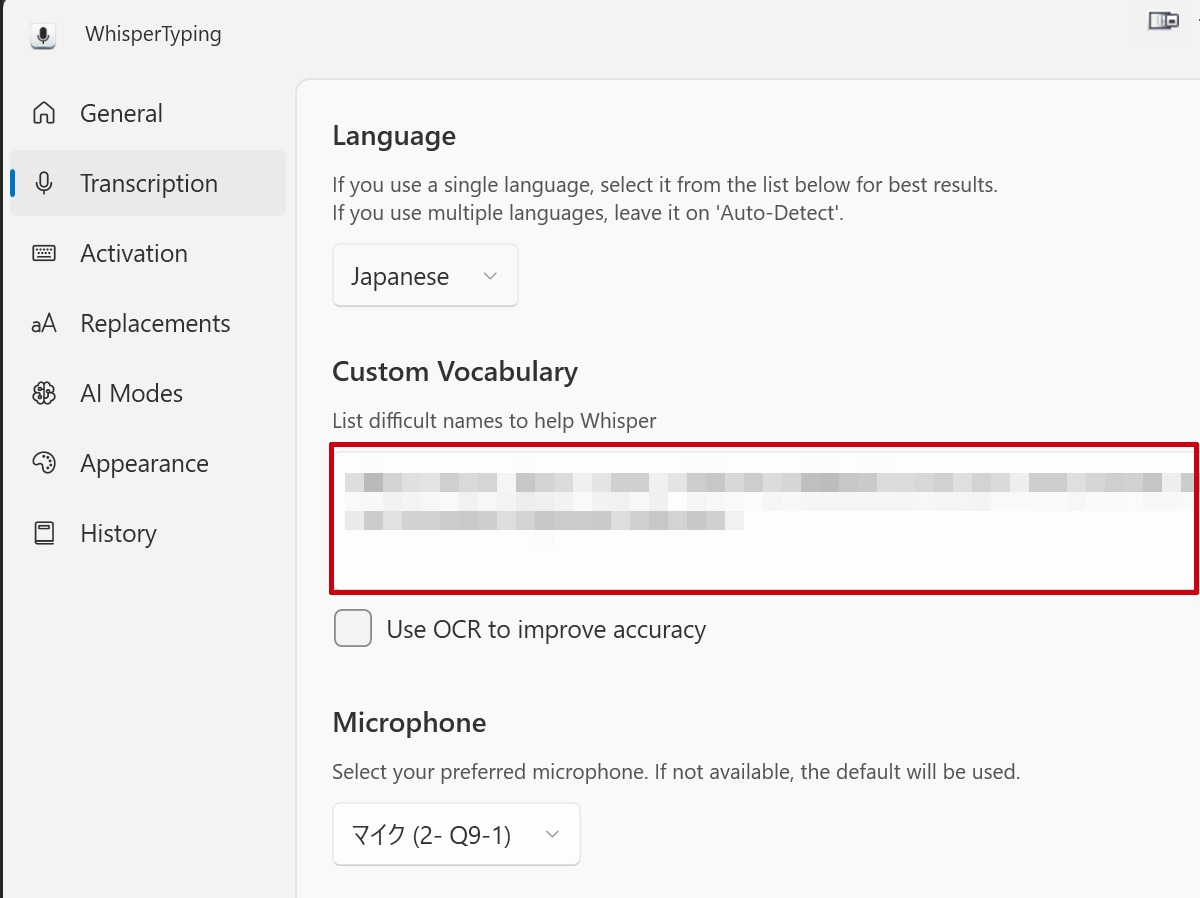Select the Transcription label in sidebar

pos(149,183)
